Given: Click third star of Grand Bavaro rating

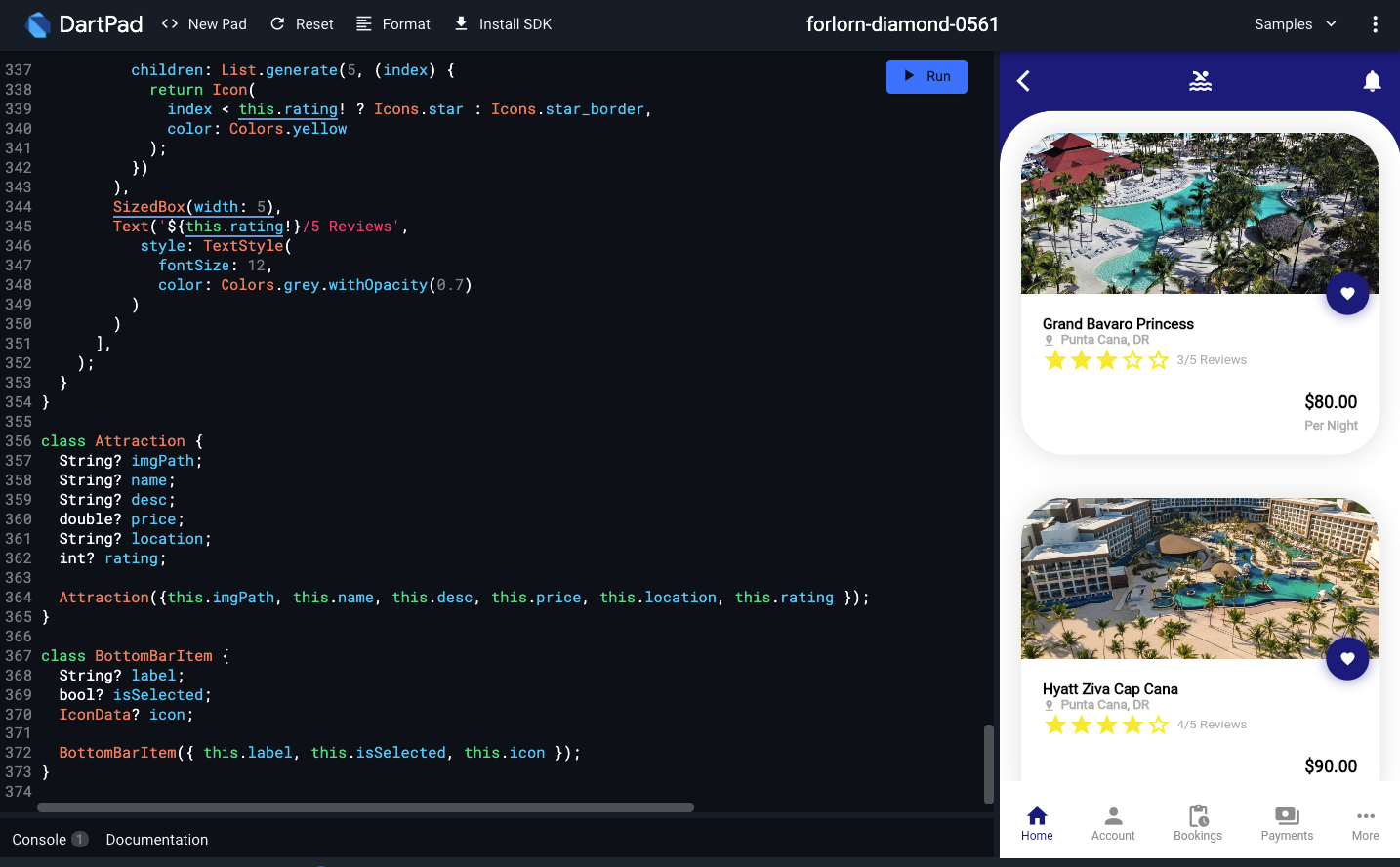Looking at the screenshot, I should [x=1106, y=360].
